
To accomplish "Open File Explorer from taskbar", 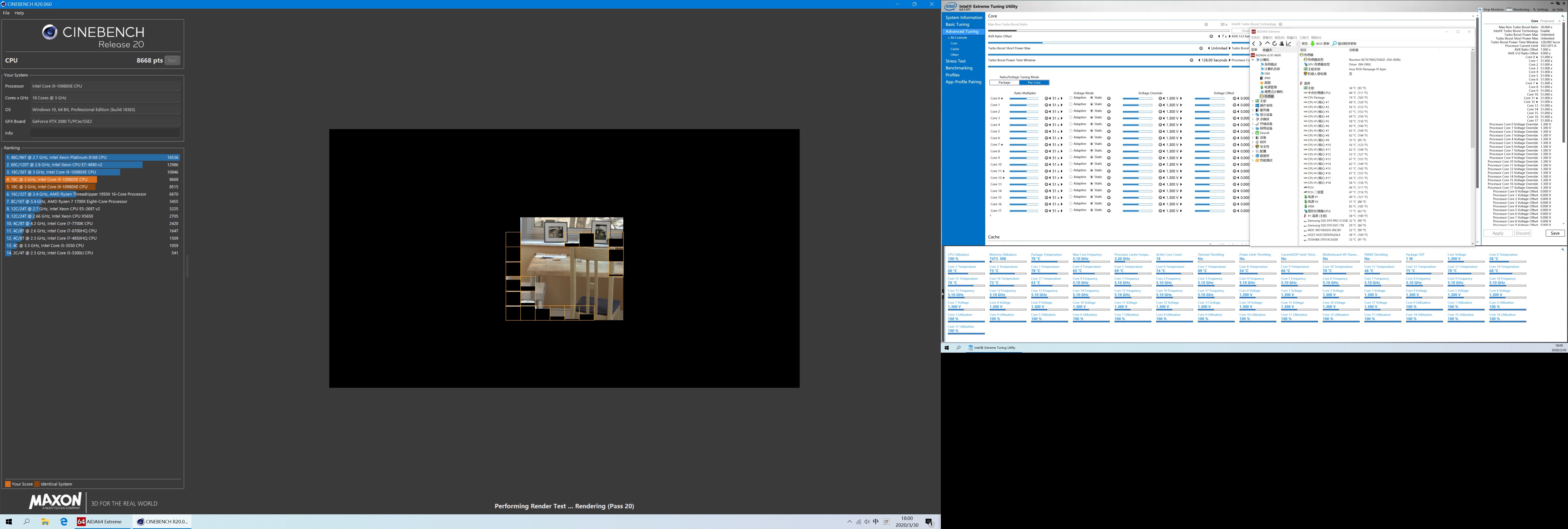I will (x=45, y=522).
